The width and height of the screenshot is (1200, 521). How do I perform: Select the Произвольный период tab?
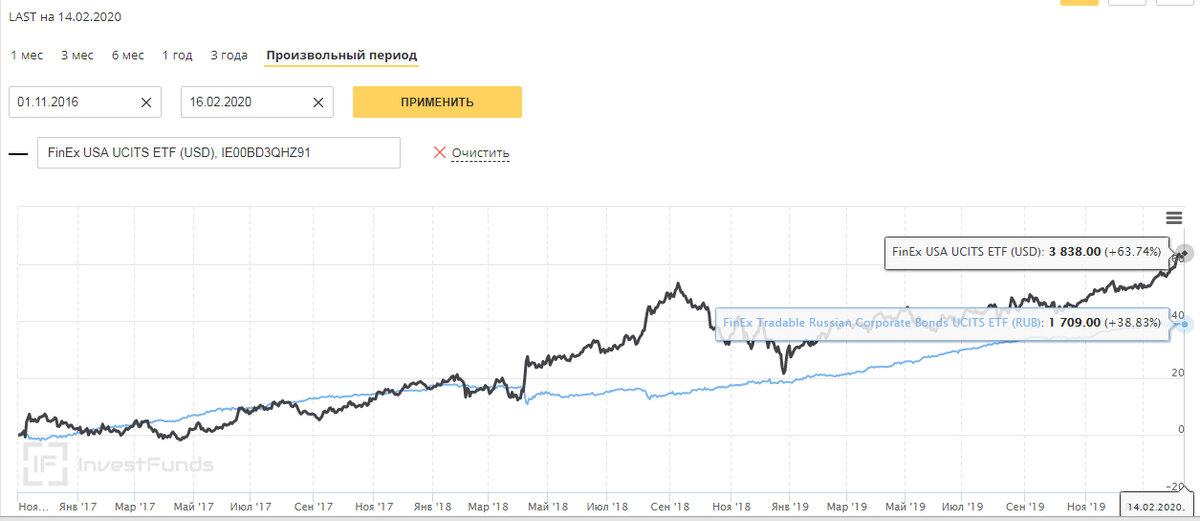click(x=342, y=55)
